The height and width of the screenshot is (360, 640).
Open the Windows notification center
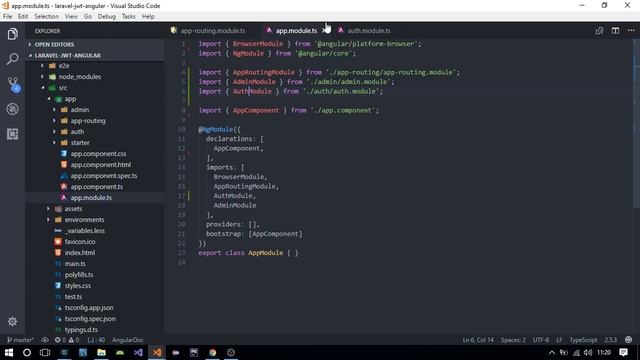[623, 352]
